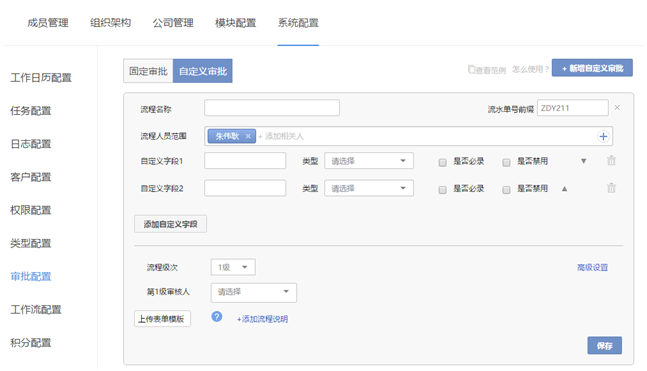This screenshot has height=371, width=647.
Task: Delete 自定义字段2 with its trash icon
Action: (x=611, y=188)
